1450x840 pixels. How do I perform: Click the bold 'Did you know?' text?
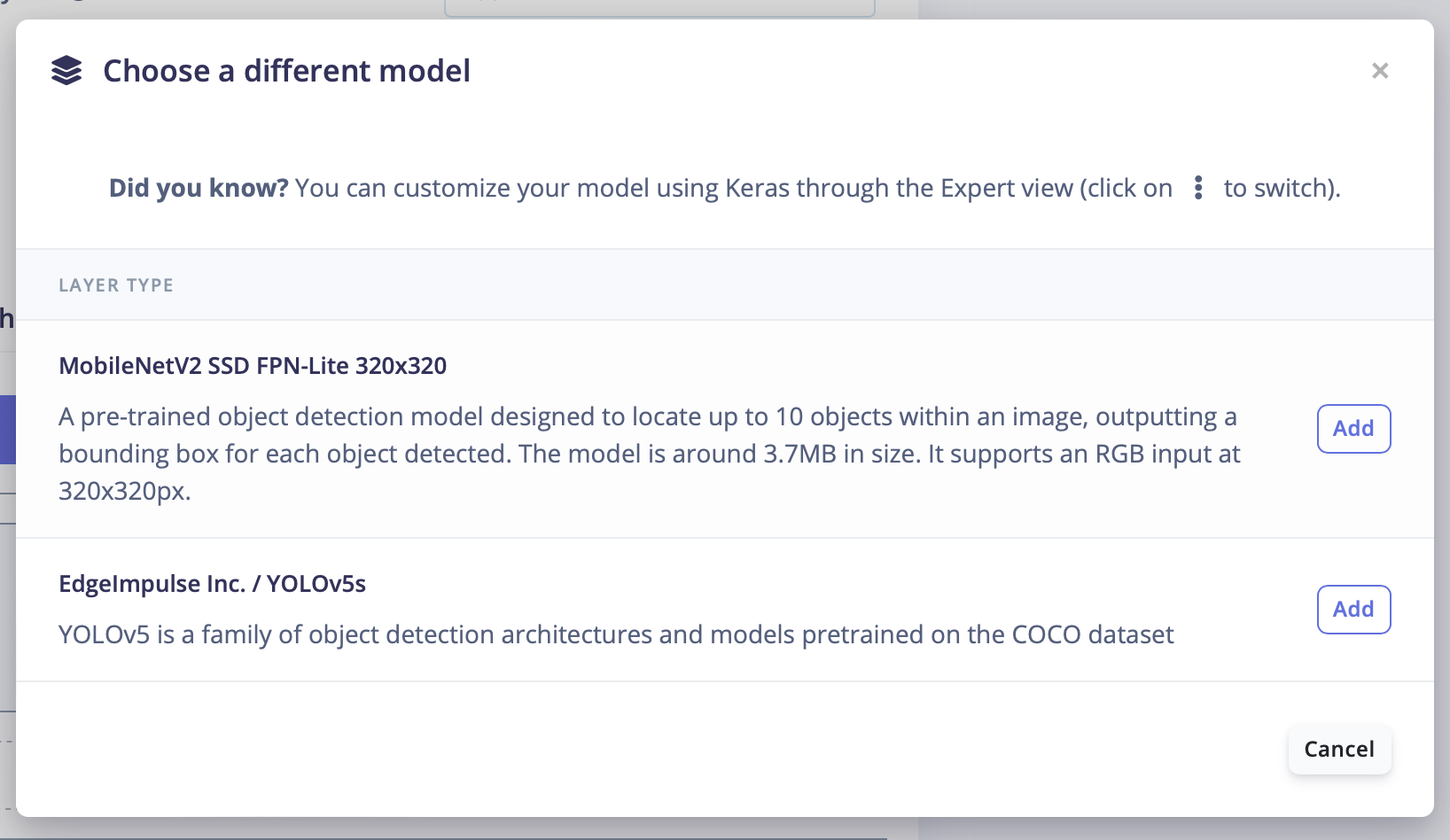click(x=199, y=188)
